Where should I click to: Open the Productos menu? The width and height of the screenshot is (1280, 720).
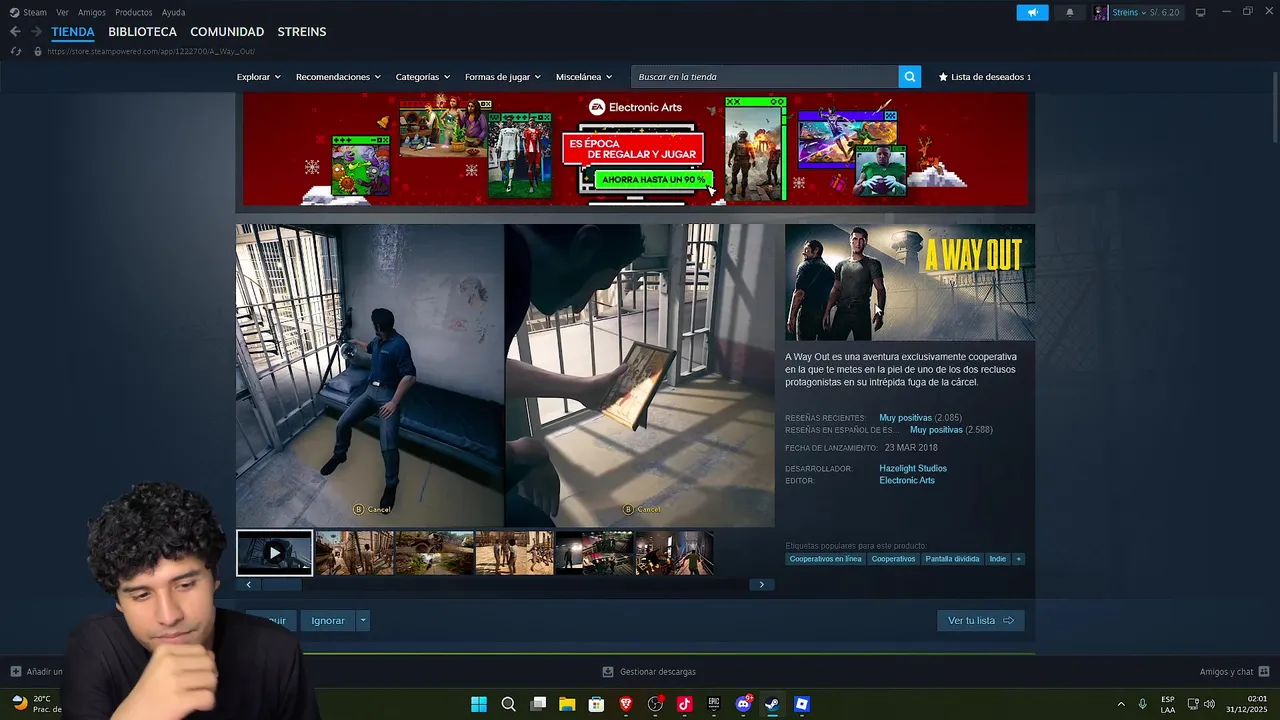click(134, 12)
